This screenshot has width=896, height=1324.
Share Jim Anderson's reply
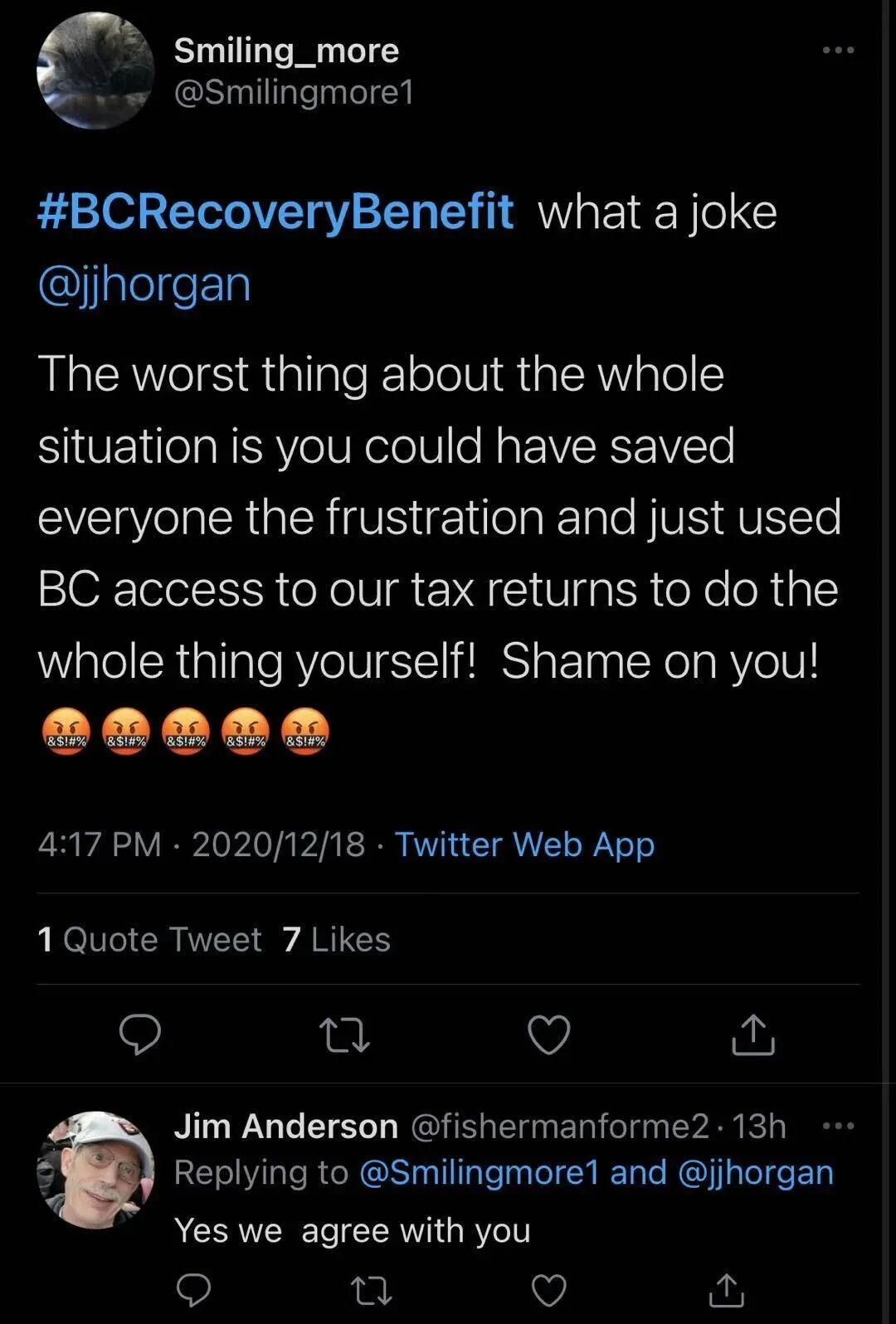click(x=726, y=1290)
